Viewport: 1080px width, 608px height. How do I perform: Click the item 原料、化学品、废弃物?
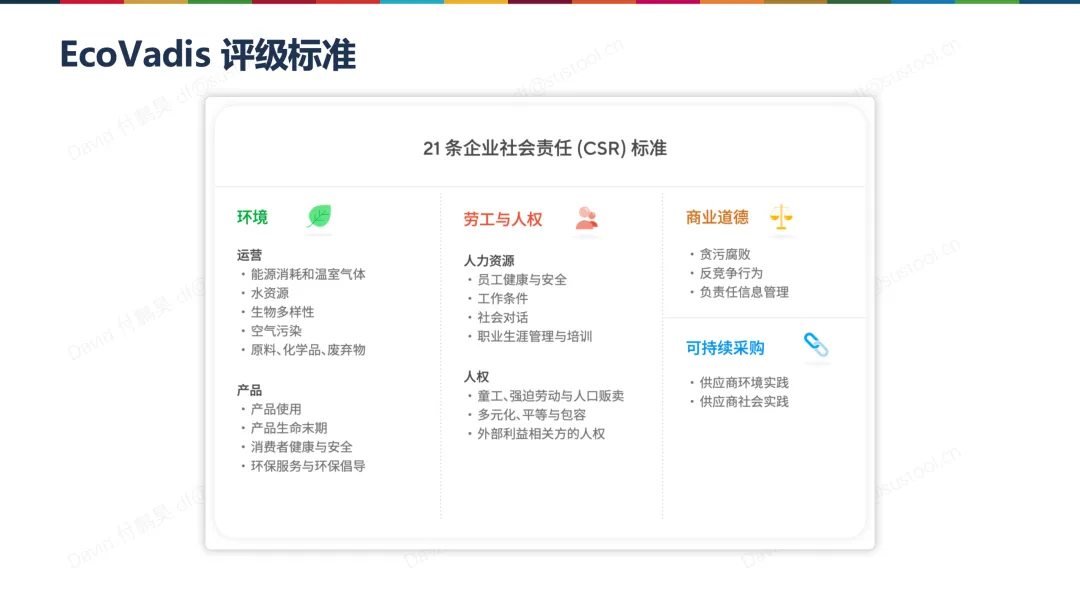click(308, 350)
